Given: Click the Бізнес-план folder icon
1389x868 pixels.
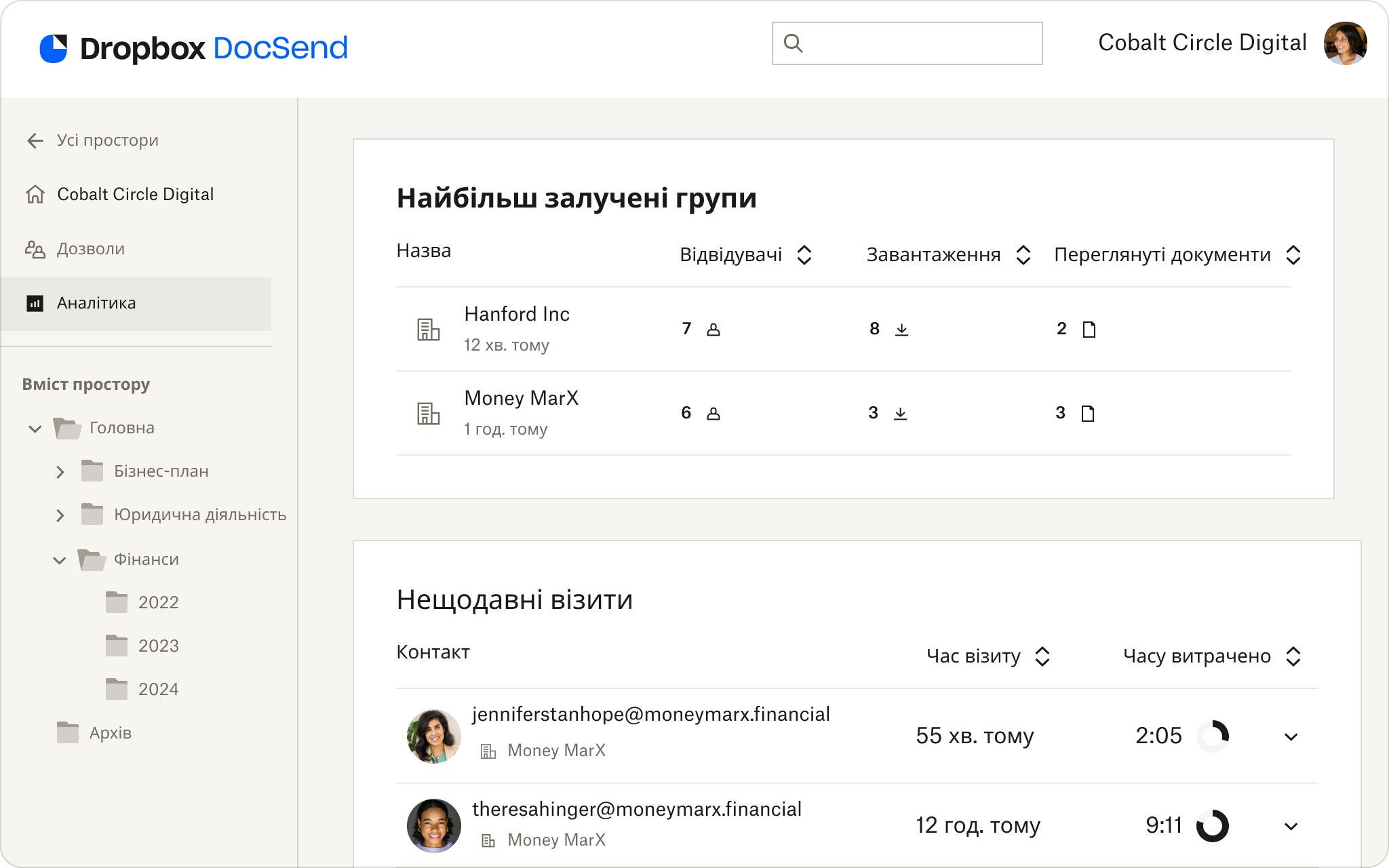Looking at the screenshot, I should point(92,471).
